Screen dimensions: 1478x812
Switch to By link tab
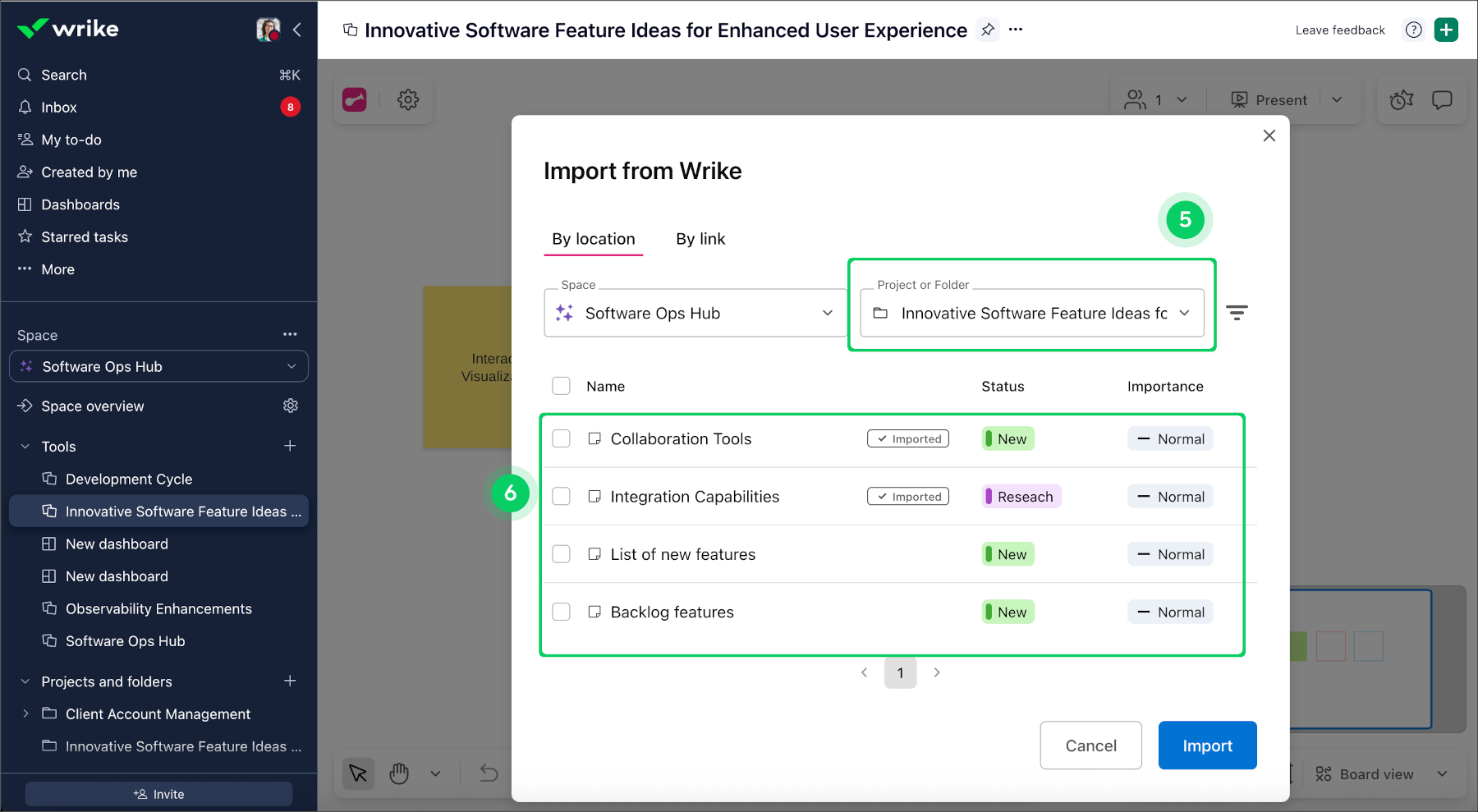(x=700, y=239)
